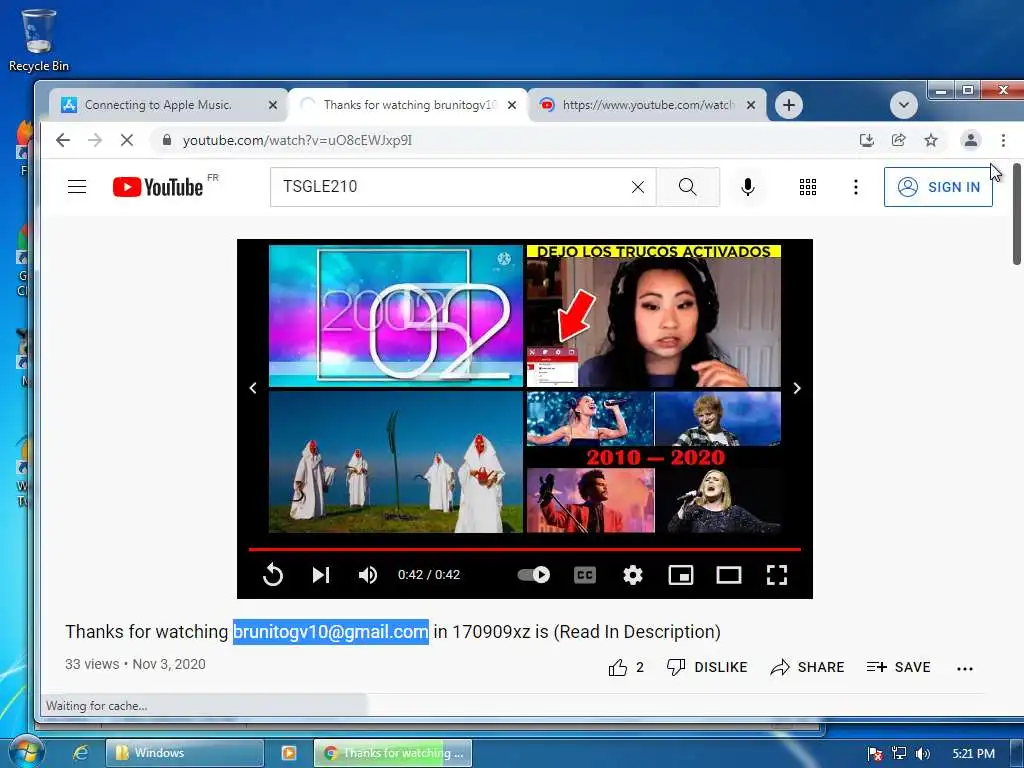Screen dimensions: 1024x768
Task: Like the video with thumbs up
Action: (x=626, y=667)
